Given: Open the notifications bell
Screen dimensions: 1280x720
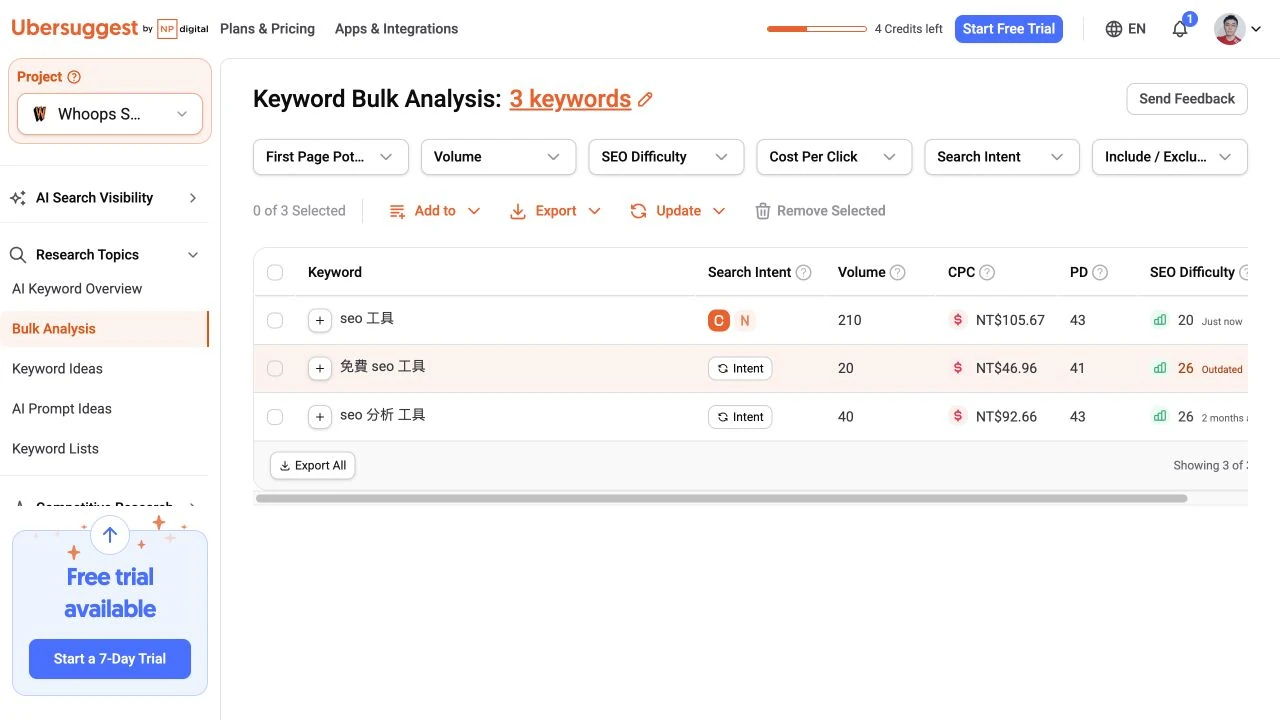Looking at the screenshot, I should (1180, 29).
